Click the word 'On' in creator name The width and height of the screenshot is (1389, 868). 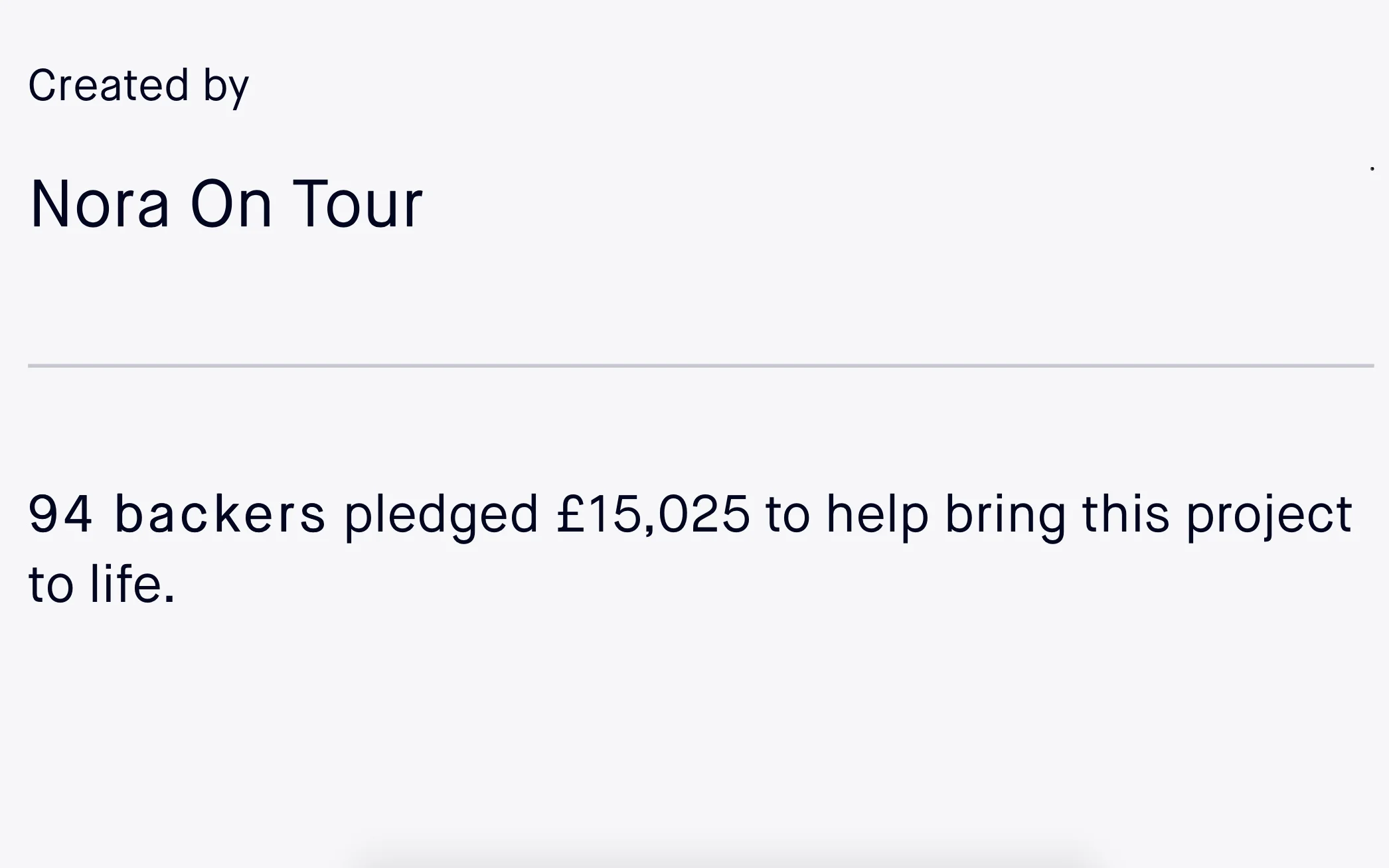tap(231, 204)
